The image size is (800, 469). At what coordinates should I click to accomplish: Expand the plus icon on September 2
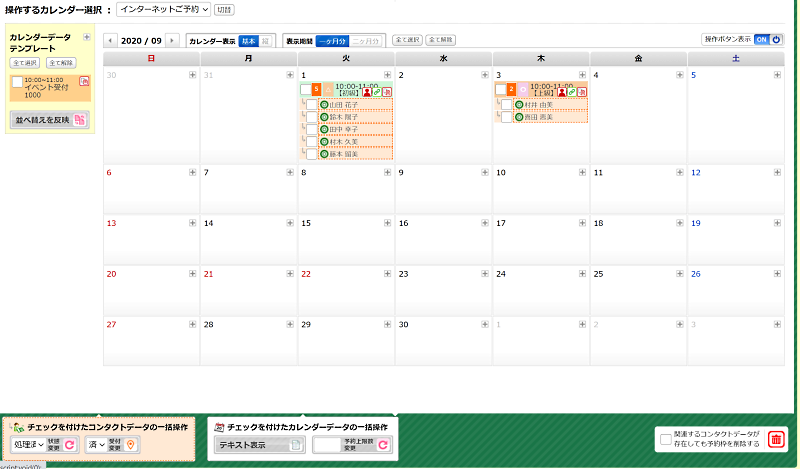click(x=485, y=75)
